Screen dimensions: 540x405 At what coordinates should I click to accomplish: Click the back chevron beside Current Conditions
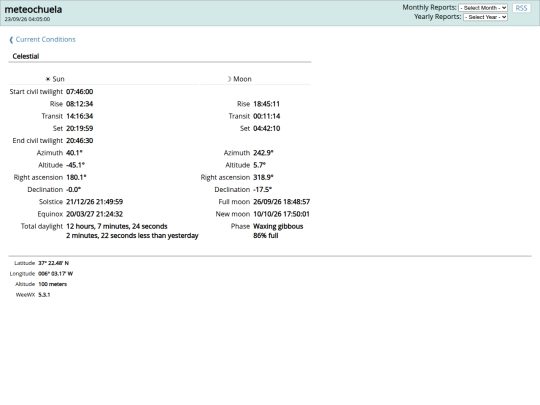coord(11,40)
